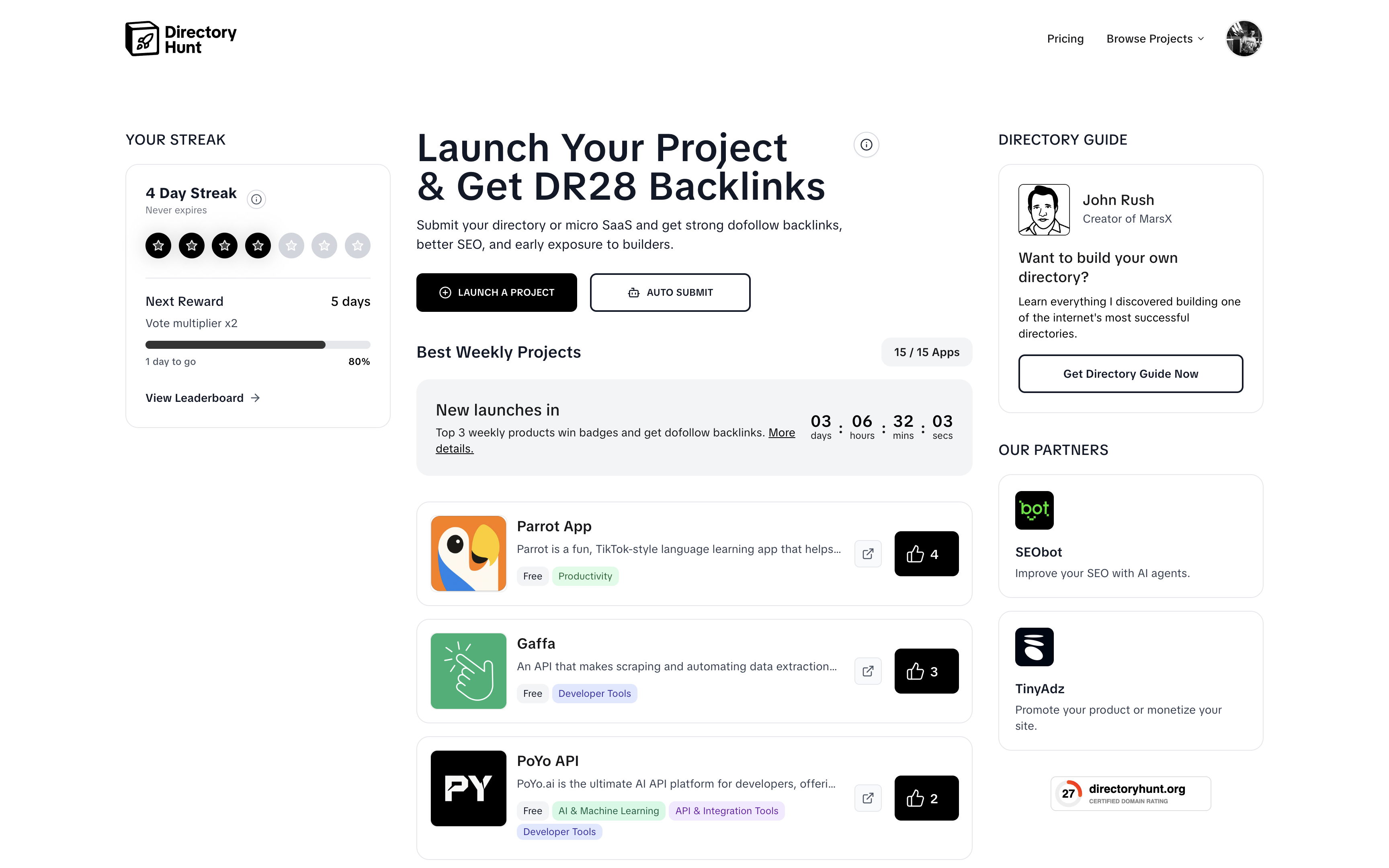Click the fifth (gray) streak star
Image resolution: width=1389 pixels, height=868 pixels.
pos(291,246)
